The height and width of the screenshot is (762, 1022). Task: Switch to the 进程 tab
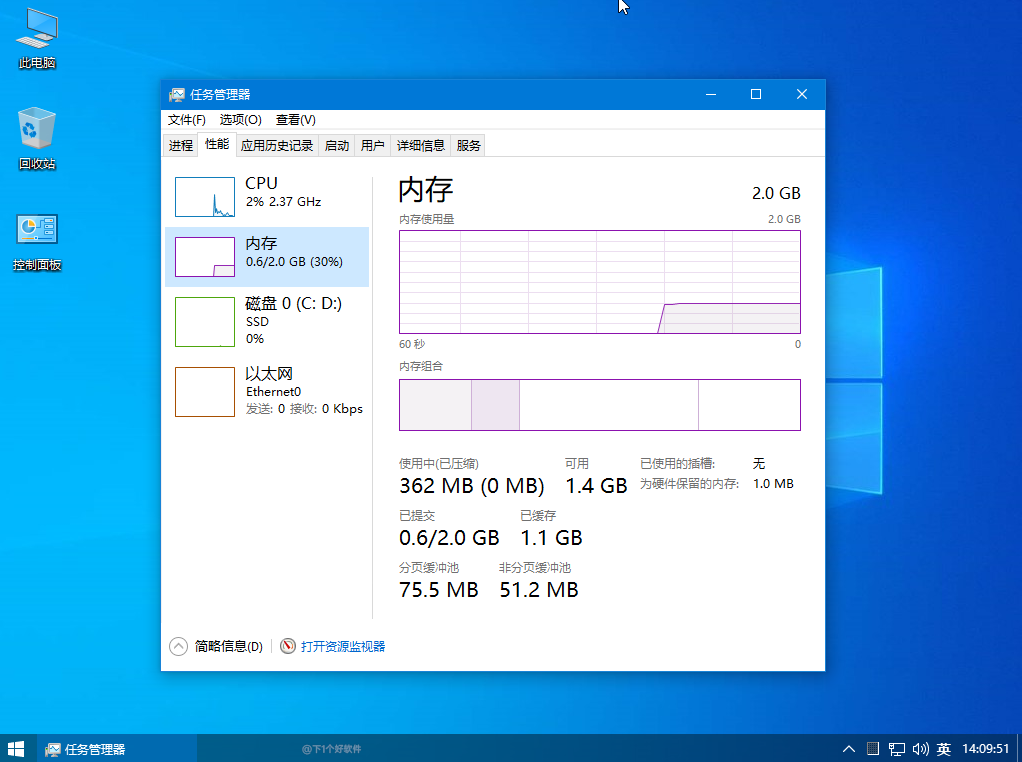[x=181, y=145]
